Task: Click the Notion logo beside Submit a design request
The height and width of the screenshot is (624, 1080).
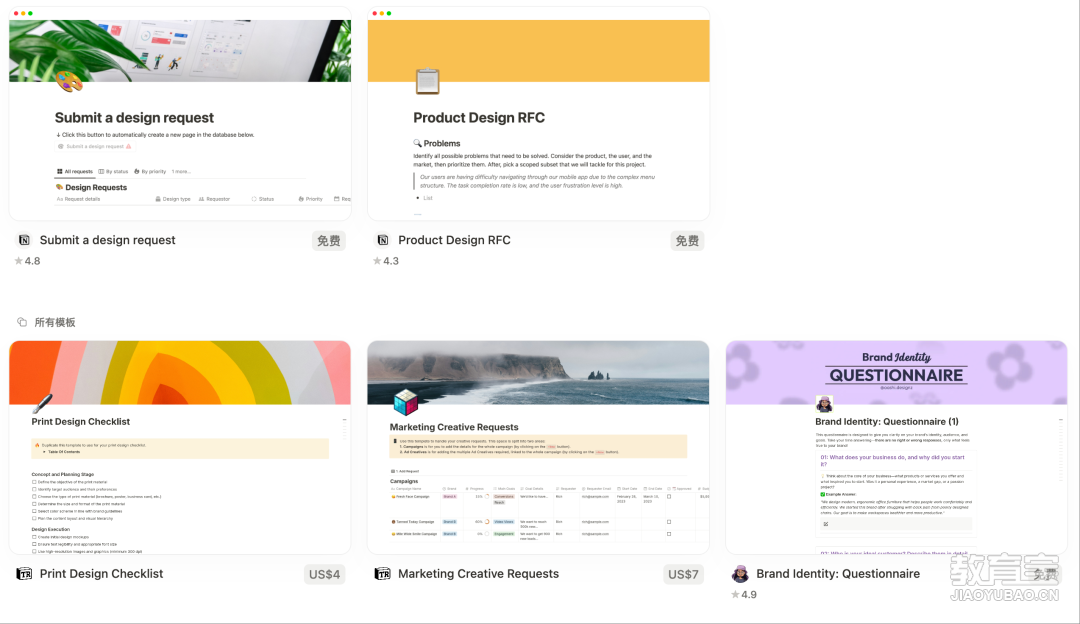Action: tap(24, 240)
